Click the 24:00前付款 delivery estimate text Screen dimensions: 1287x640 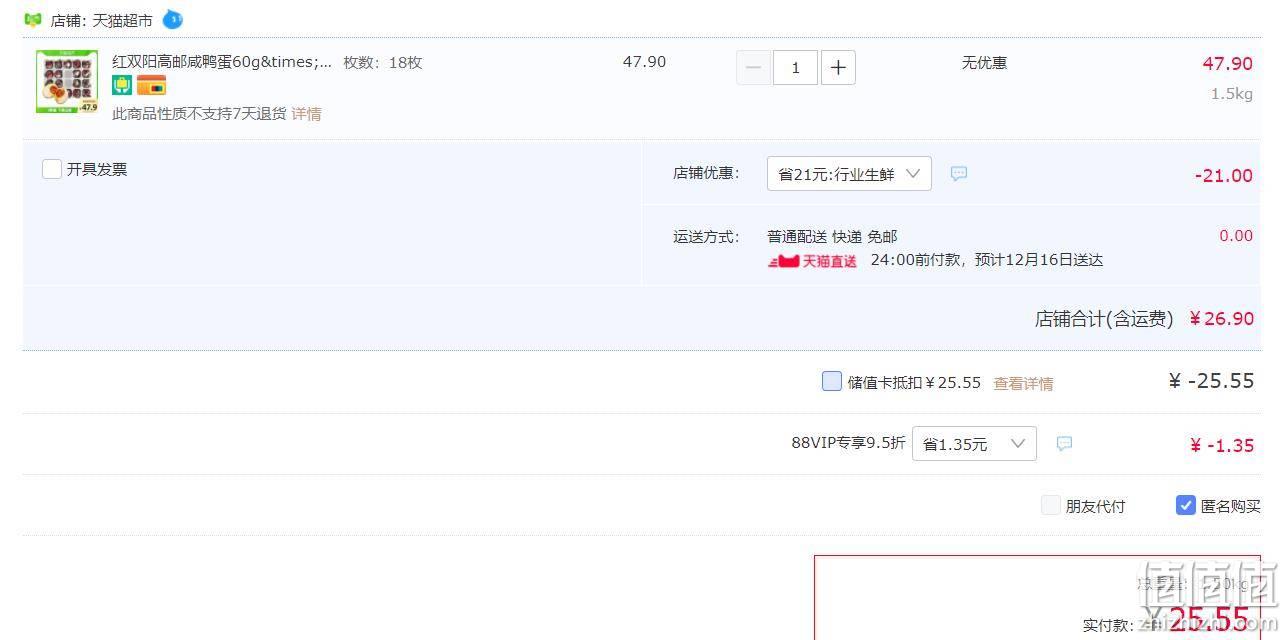tap(986, 260)
